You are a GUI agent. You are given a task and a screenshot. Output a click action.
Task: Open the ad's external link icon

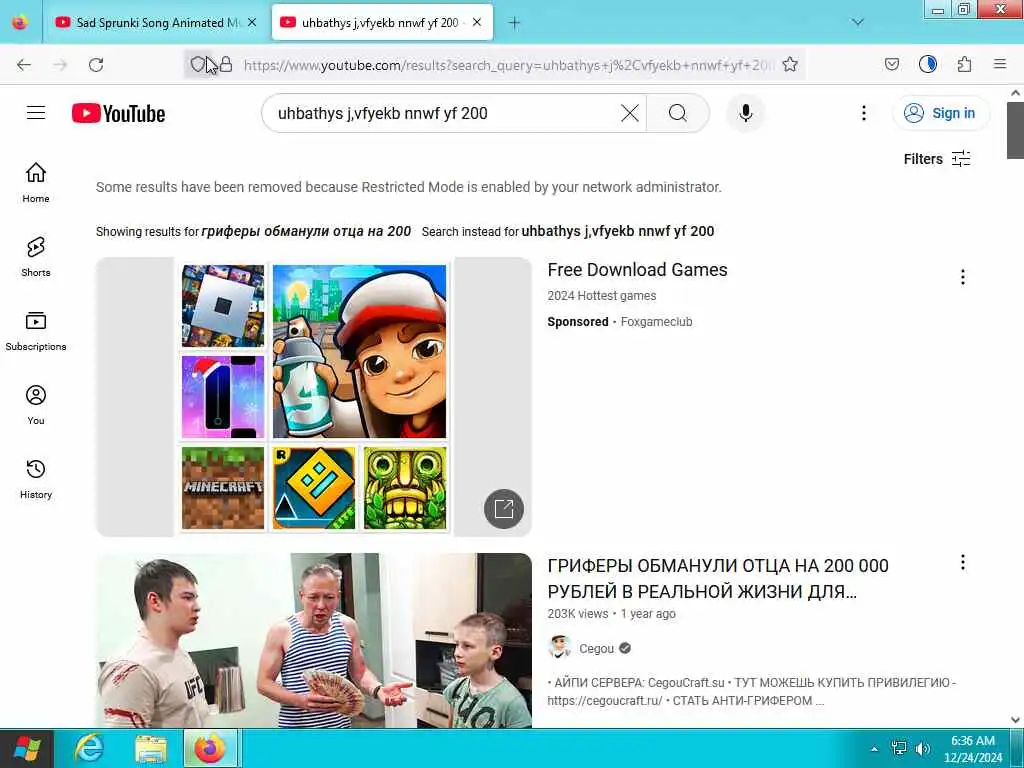click(504, 509)
